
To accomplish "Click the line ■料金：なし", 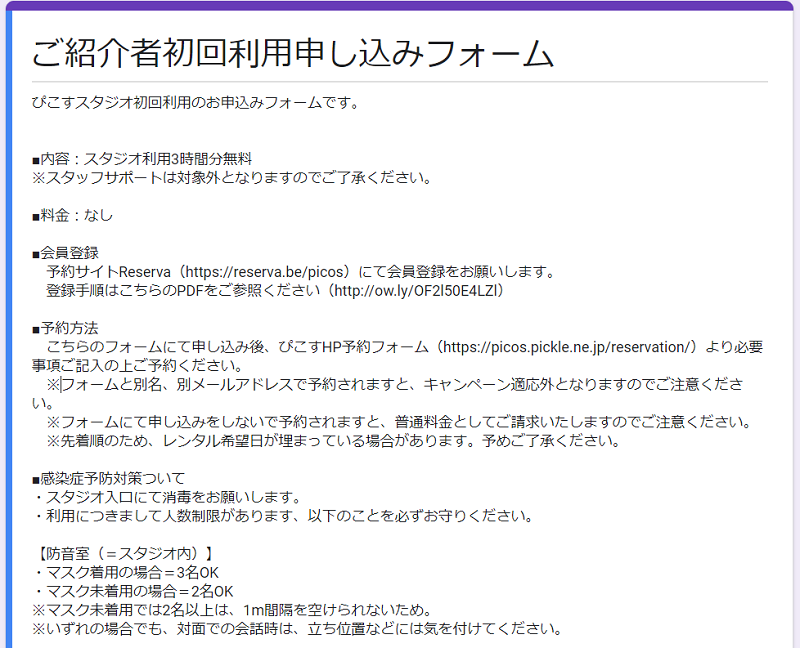I will (72, 215).
